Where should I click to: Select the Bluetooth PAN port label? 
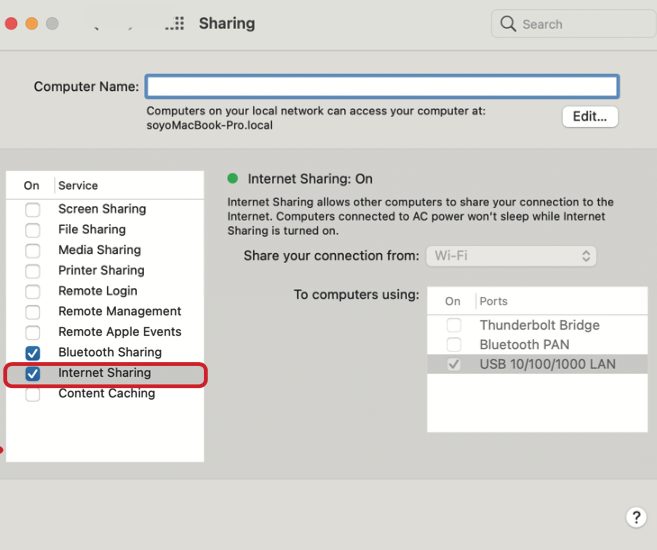524,345
